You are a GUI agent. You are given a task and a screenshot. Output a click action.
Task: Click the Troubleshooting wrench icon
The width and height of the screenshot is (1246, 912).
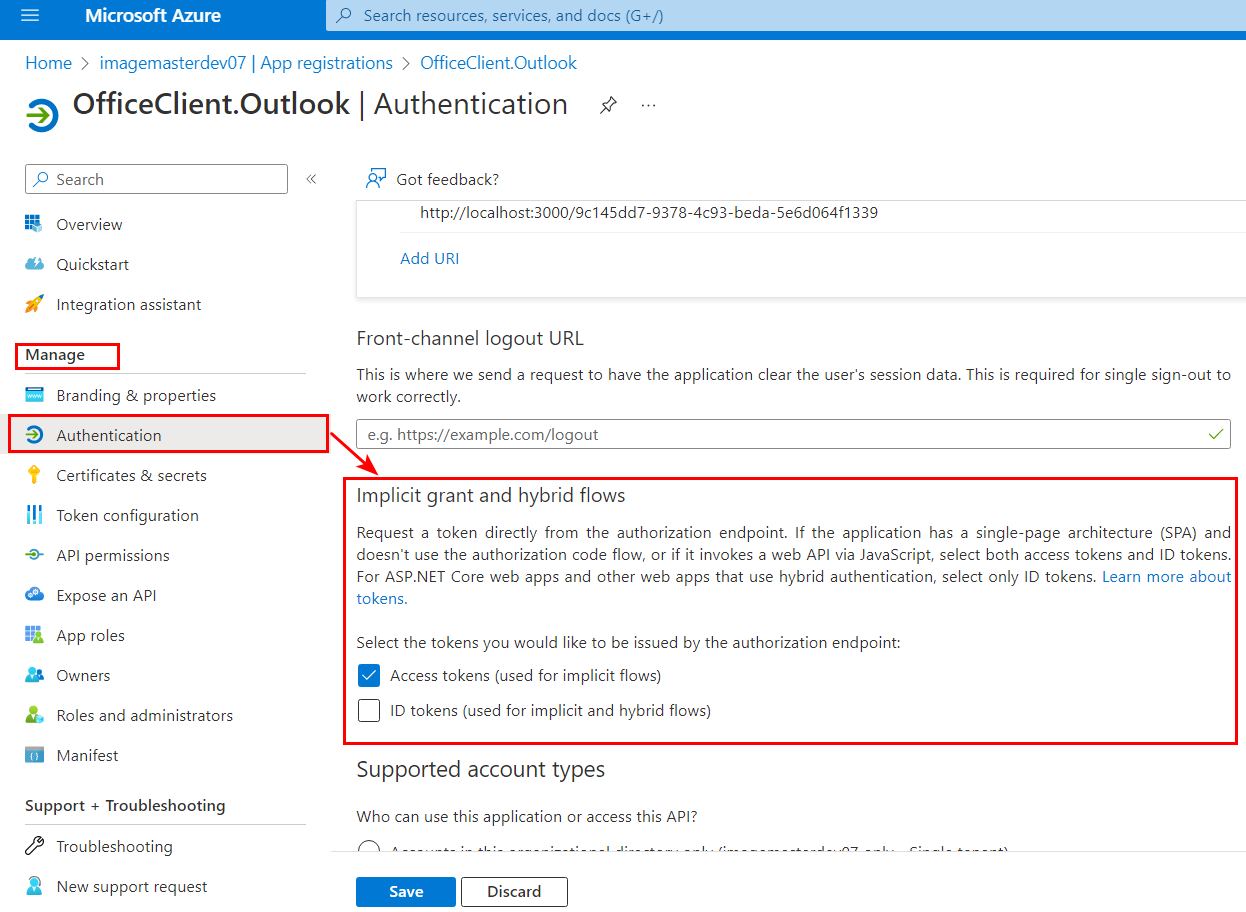pyautogui.click(x=34, y=846)
